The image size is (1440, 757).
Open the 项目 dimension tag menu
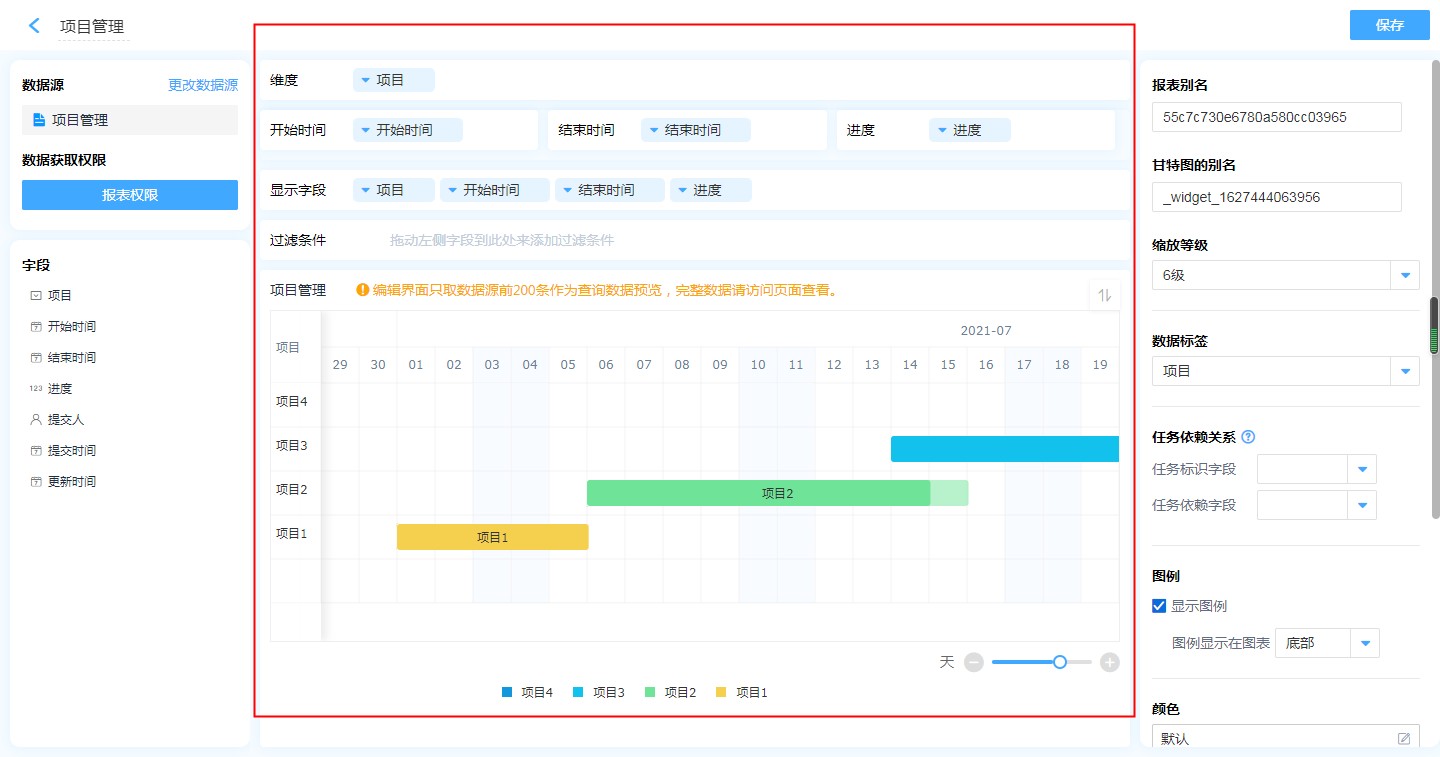tap(393, 80)
